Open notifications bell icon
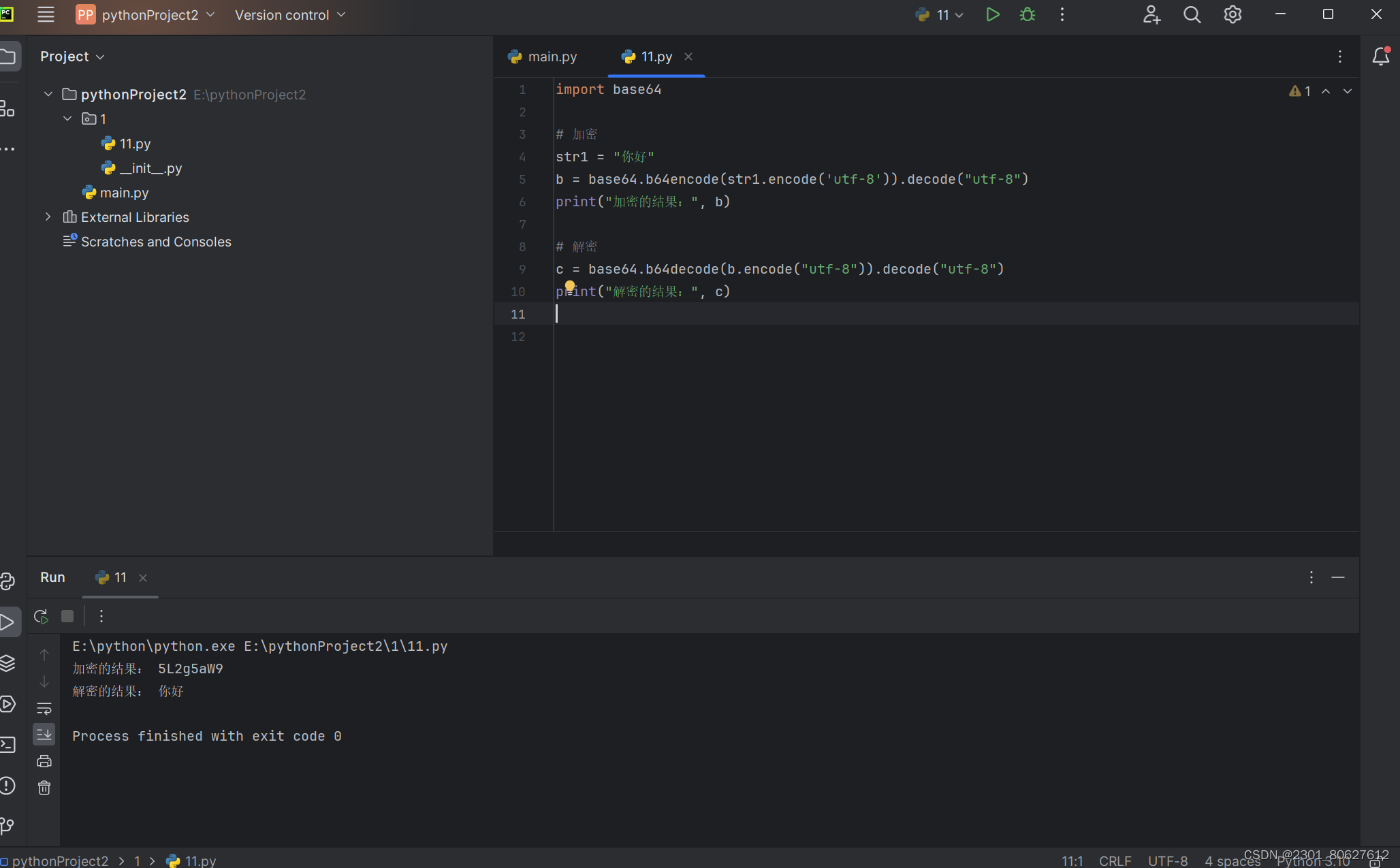Viewport: 1400px width, 868px height. pyautogui.click(x=1380, y=57)
